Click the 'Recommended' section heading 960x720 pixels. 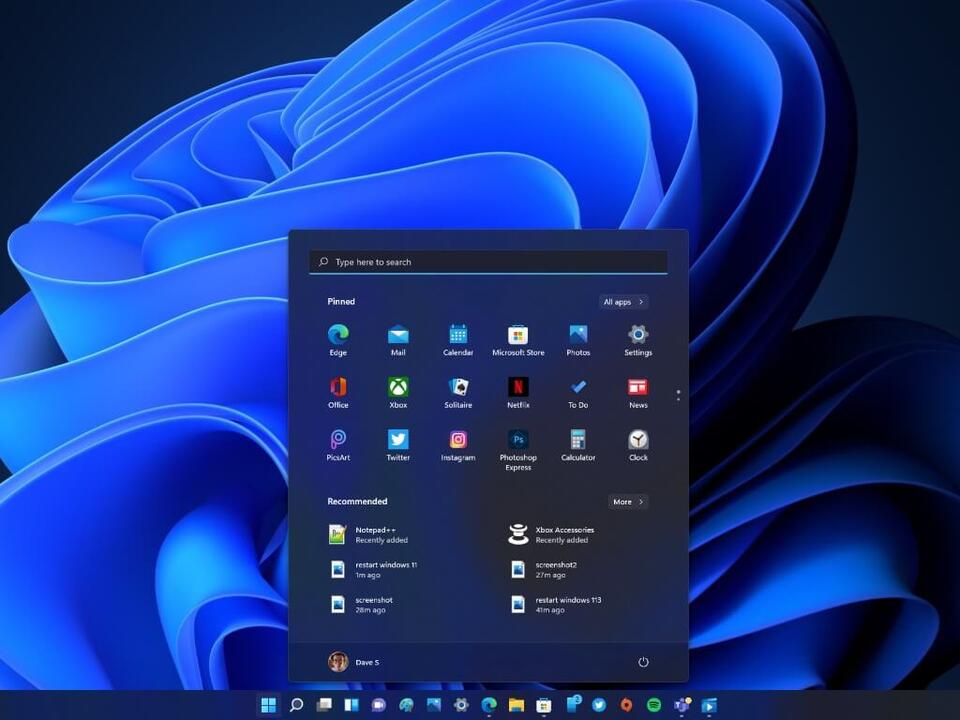tap(357, 501)
